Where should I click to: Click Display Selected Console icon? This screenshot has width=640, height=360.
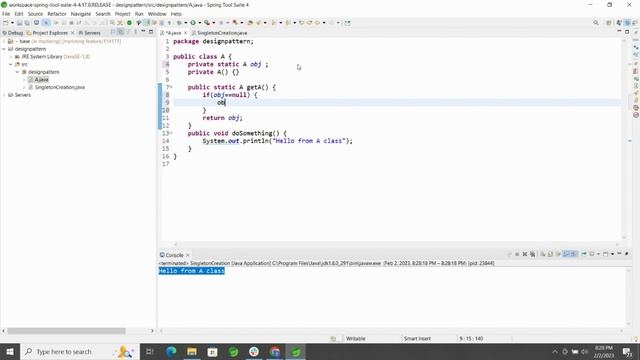592,254
